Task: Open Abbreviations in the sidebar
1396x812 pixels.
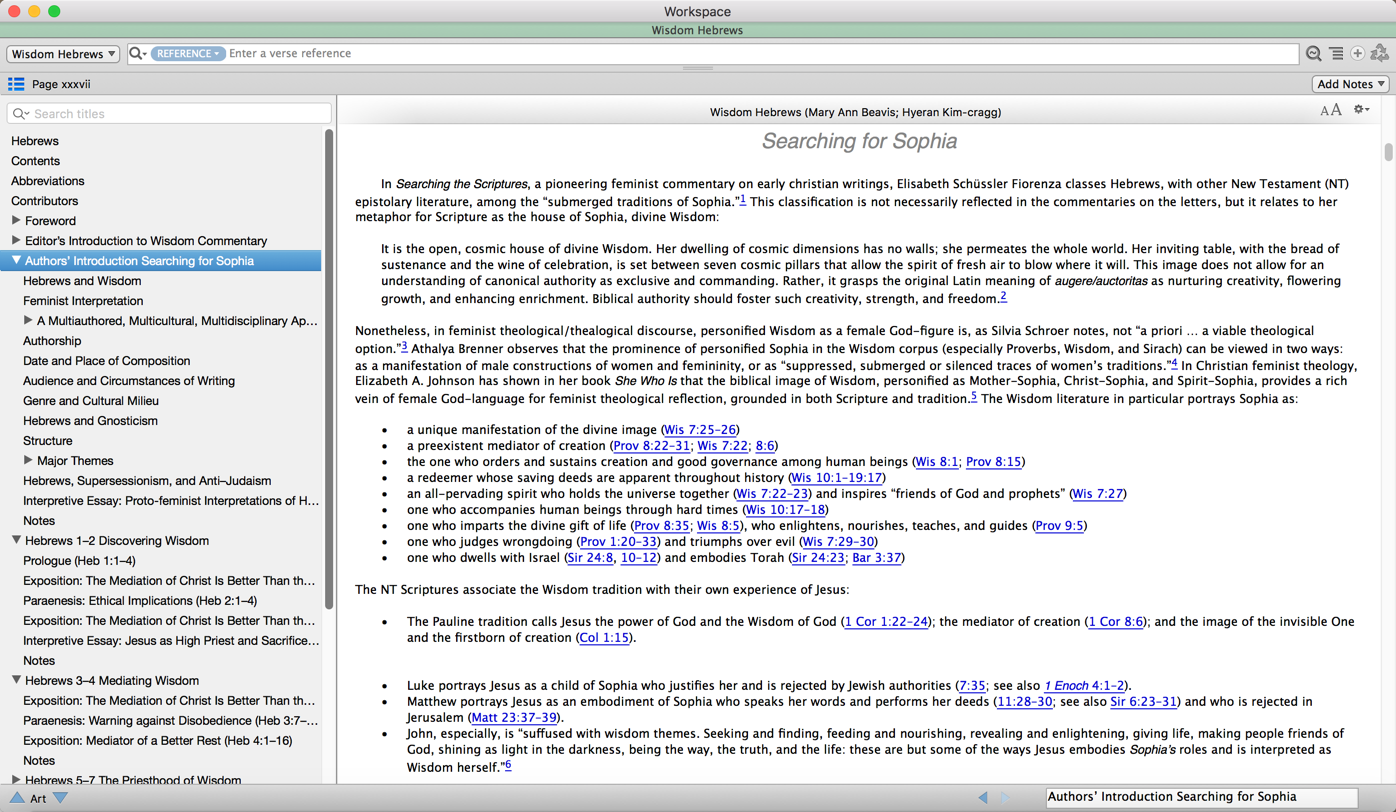Action: point(48,181)
